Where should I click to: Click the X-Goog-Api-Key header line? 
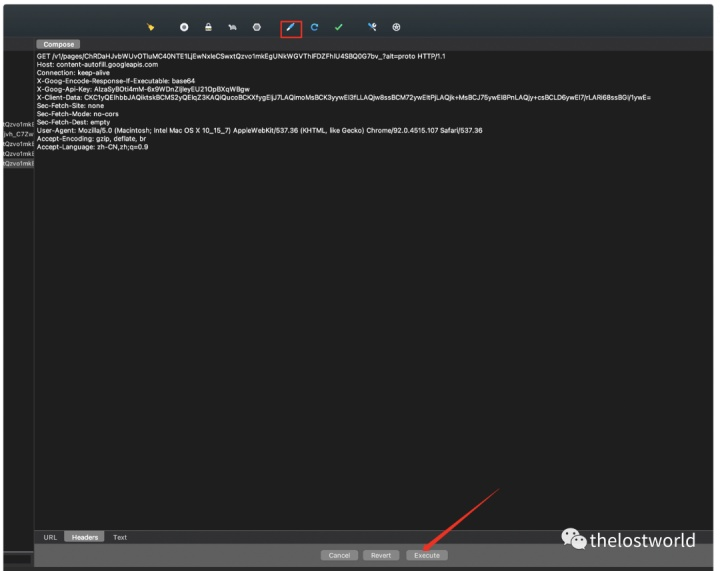[143, 89]
